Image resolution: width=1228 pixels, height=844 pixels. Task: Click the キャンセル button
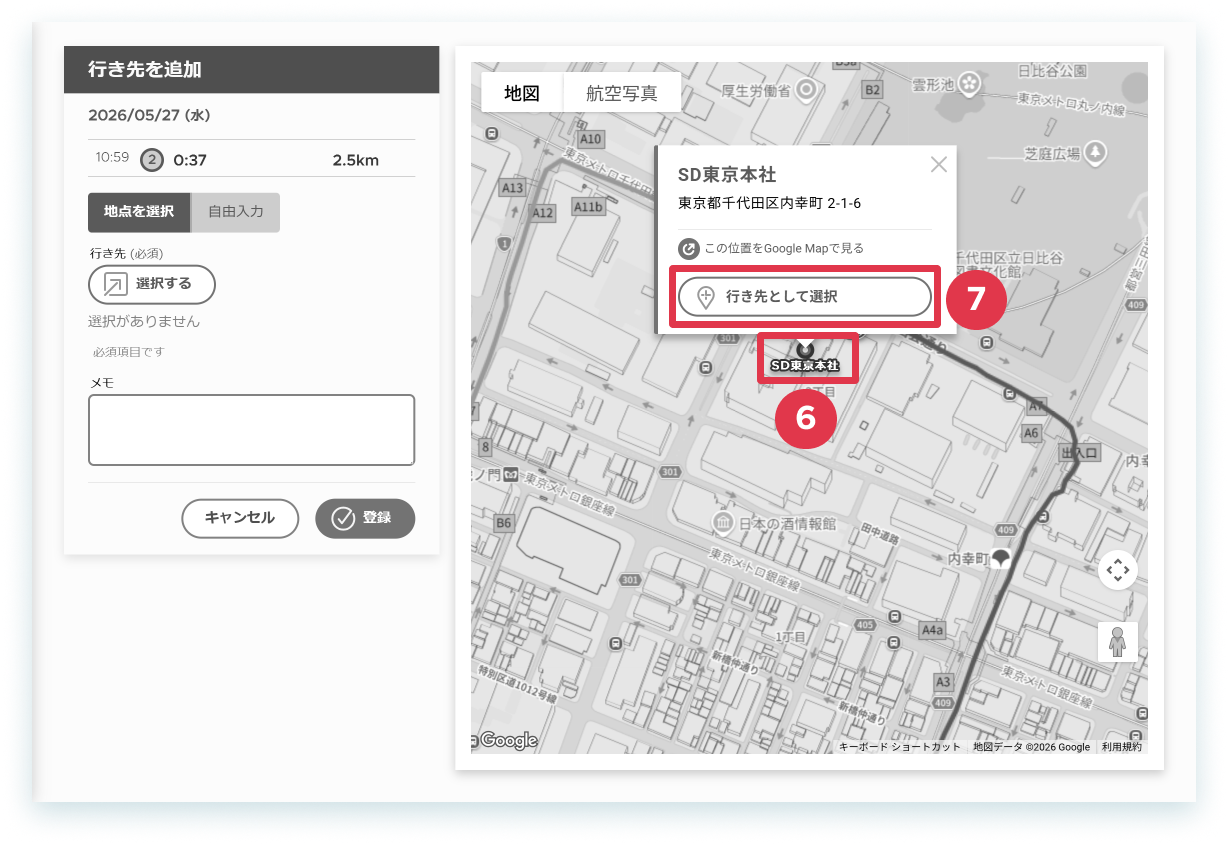click(240, 518)
